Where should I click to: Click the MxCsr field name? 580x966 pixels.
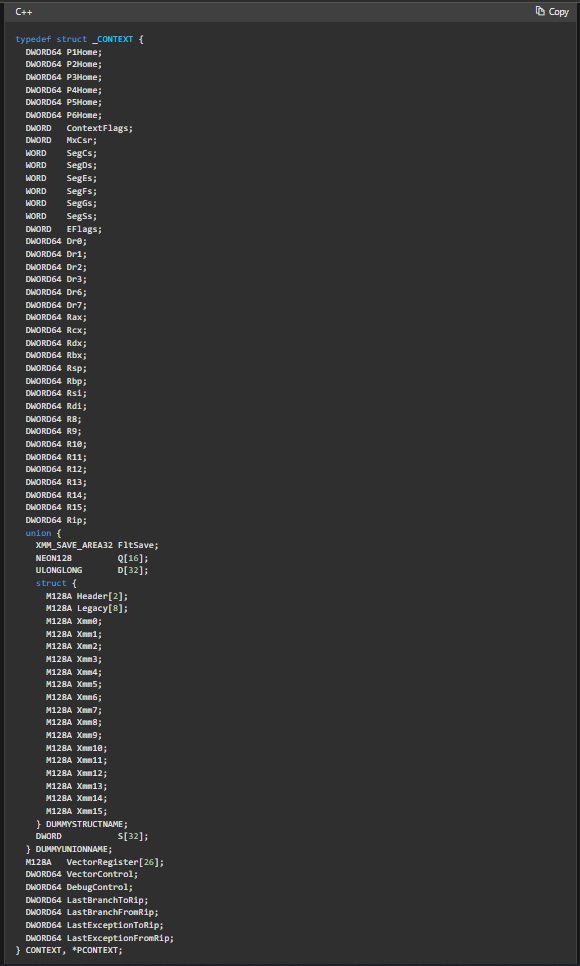coord(82,140)
